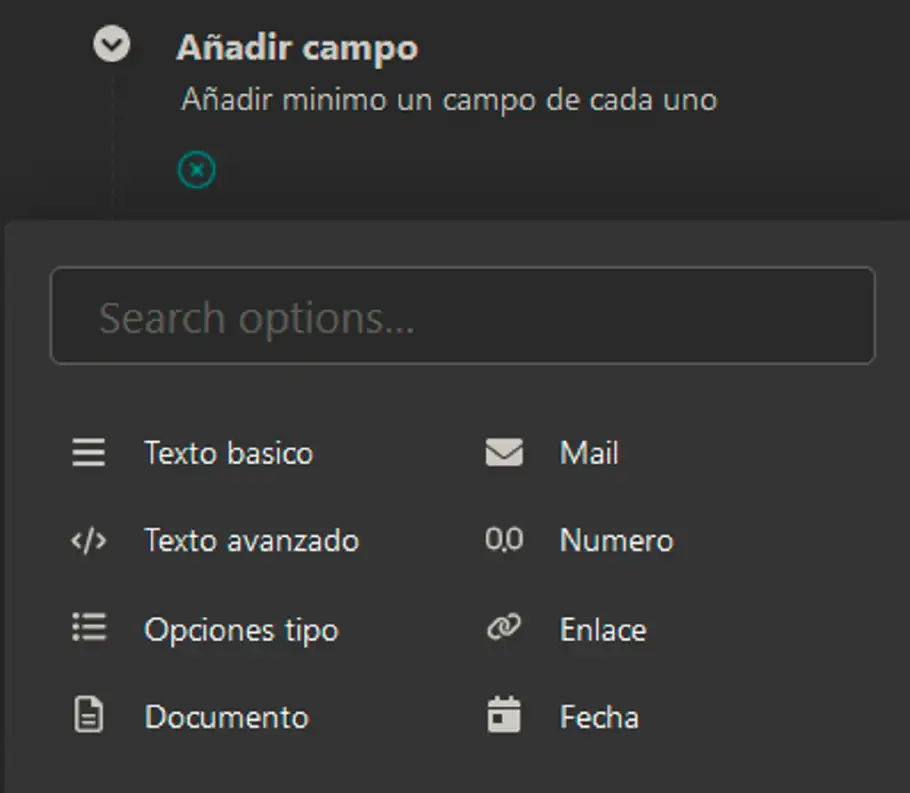Click the Fecha calendar icon
Viewport: 910px width, 793px height.
(x=504, y=715)
